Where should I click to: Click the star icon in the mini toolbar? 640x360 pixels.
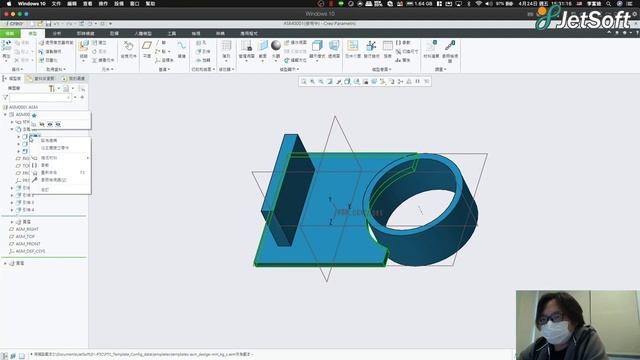pos(34,116)
